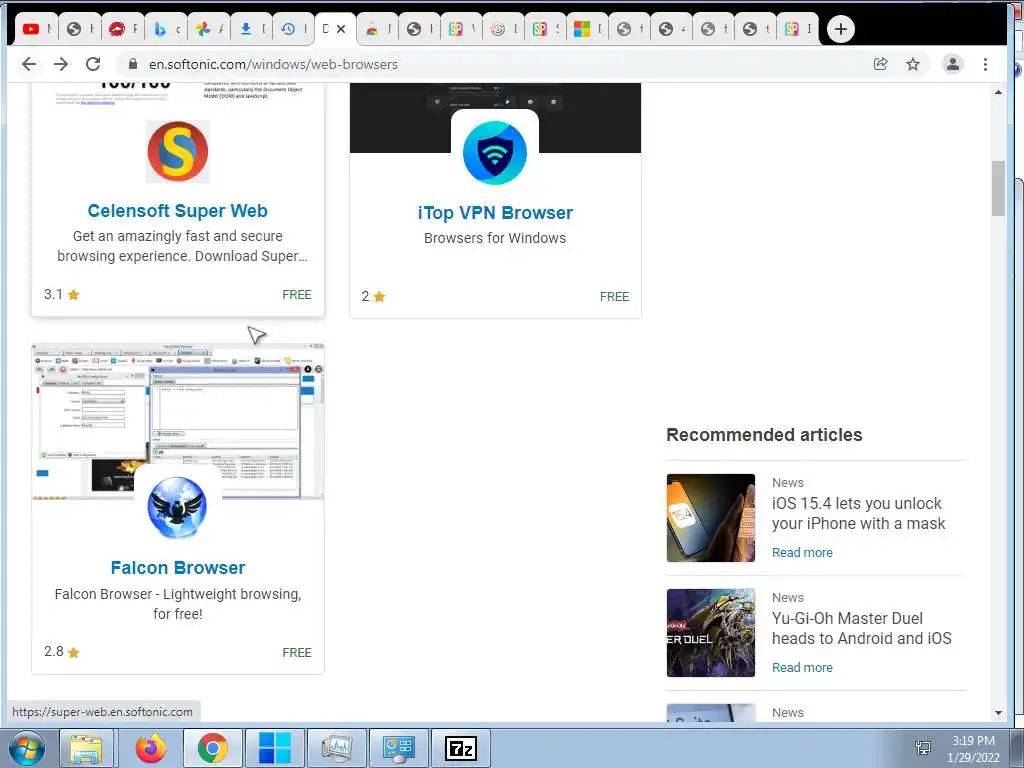
Task: Click 'Falcon Browser - Lightweight browsing' description
Action: point(178,603)
